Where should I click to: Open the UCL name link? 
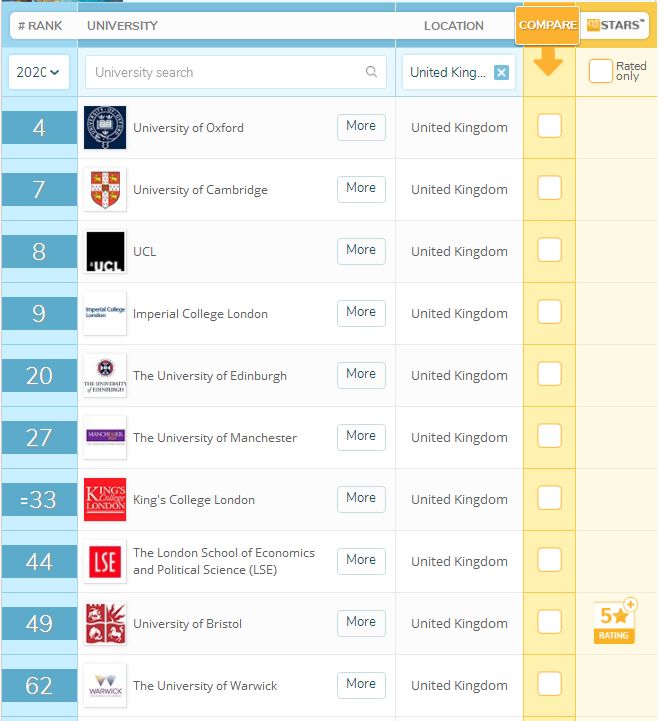point(144,252)
